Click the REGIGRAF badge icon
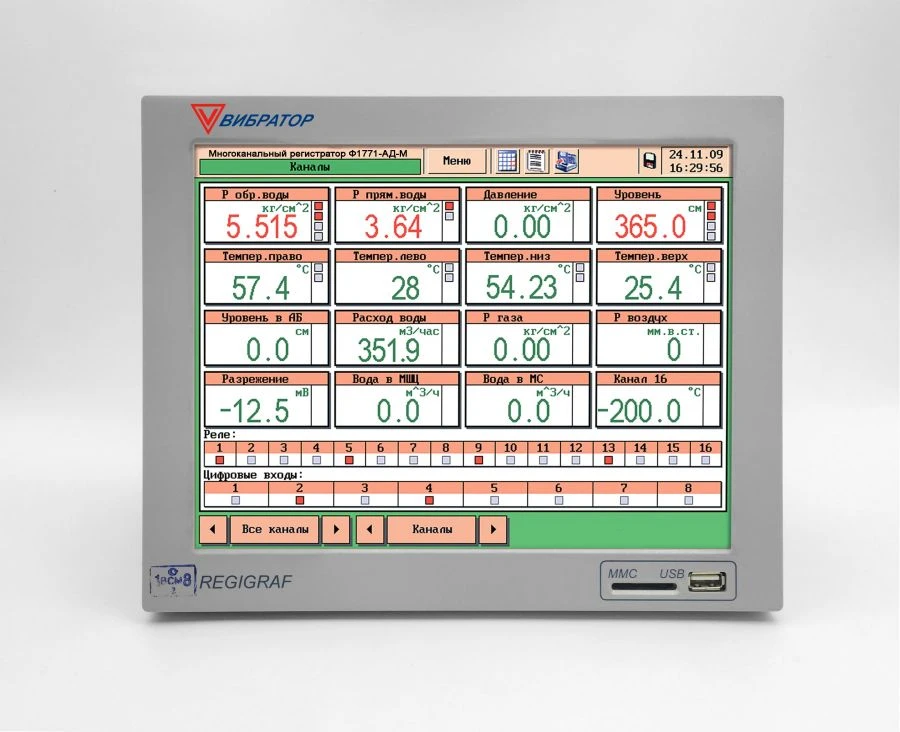This screenshot has width=900, height=732. pyautogui.click(x=172, y=577)
